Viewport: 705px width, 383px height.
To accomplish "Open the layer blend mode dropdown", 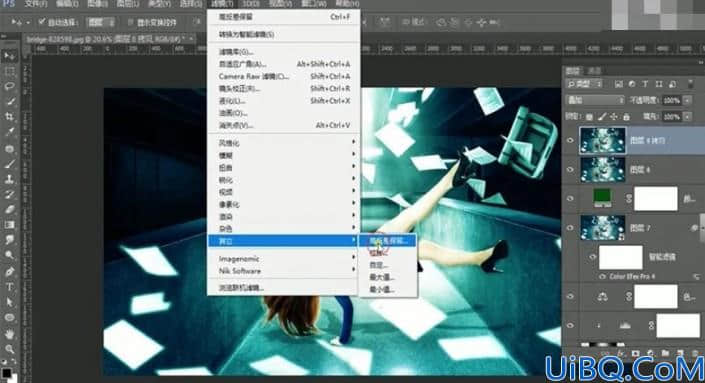I will tap(595, 100).
